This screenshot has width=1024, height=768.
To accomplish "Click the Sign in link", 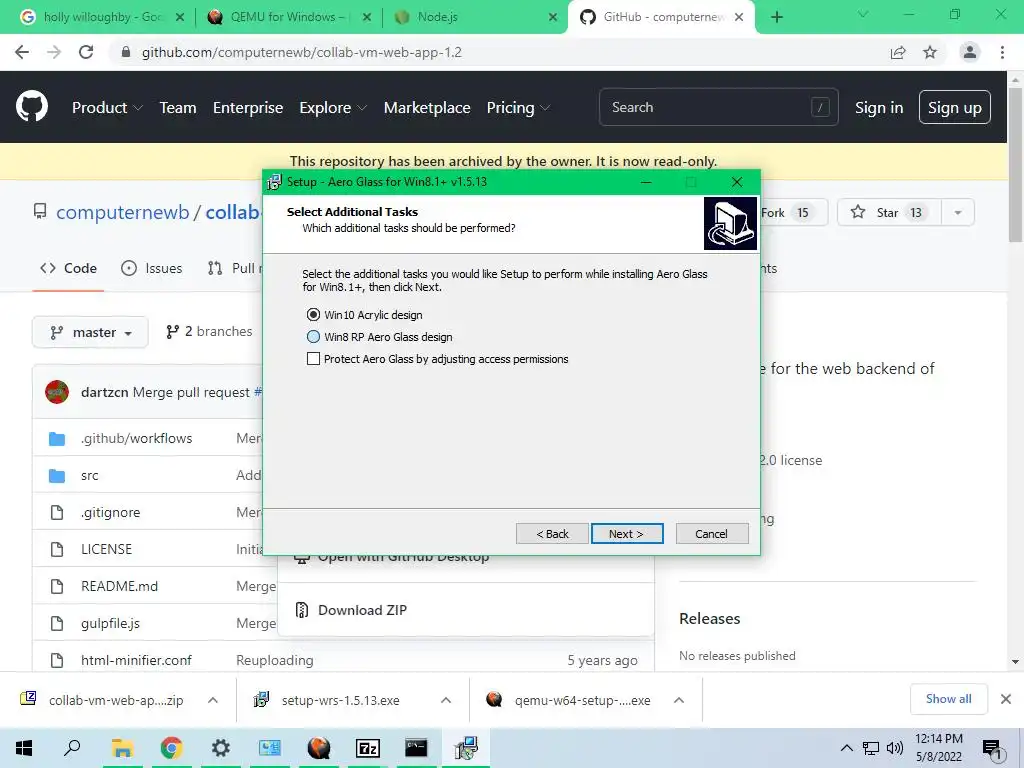I will tap(879, 108).
